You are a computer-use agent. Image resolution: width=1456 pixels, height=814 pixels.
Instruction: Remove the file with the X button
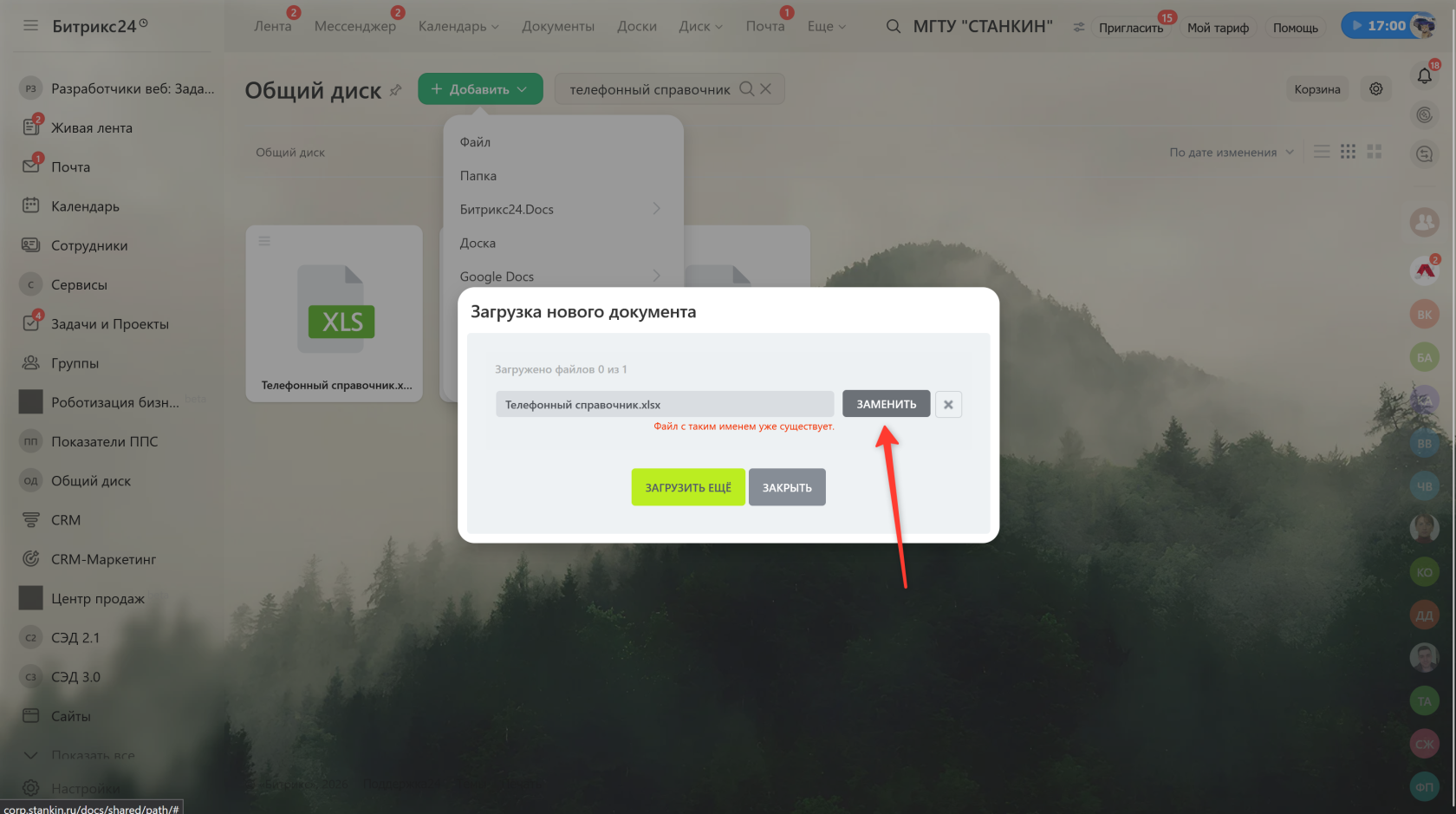[x=948, y=404]
